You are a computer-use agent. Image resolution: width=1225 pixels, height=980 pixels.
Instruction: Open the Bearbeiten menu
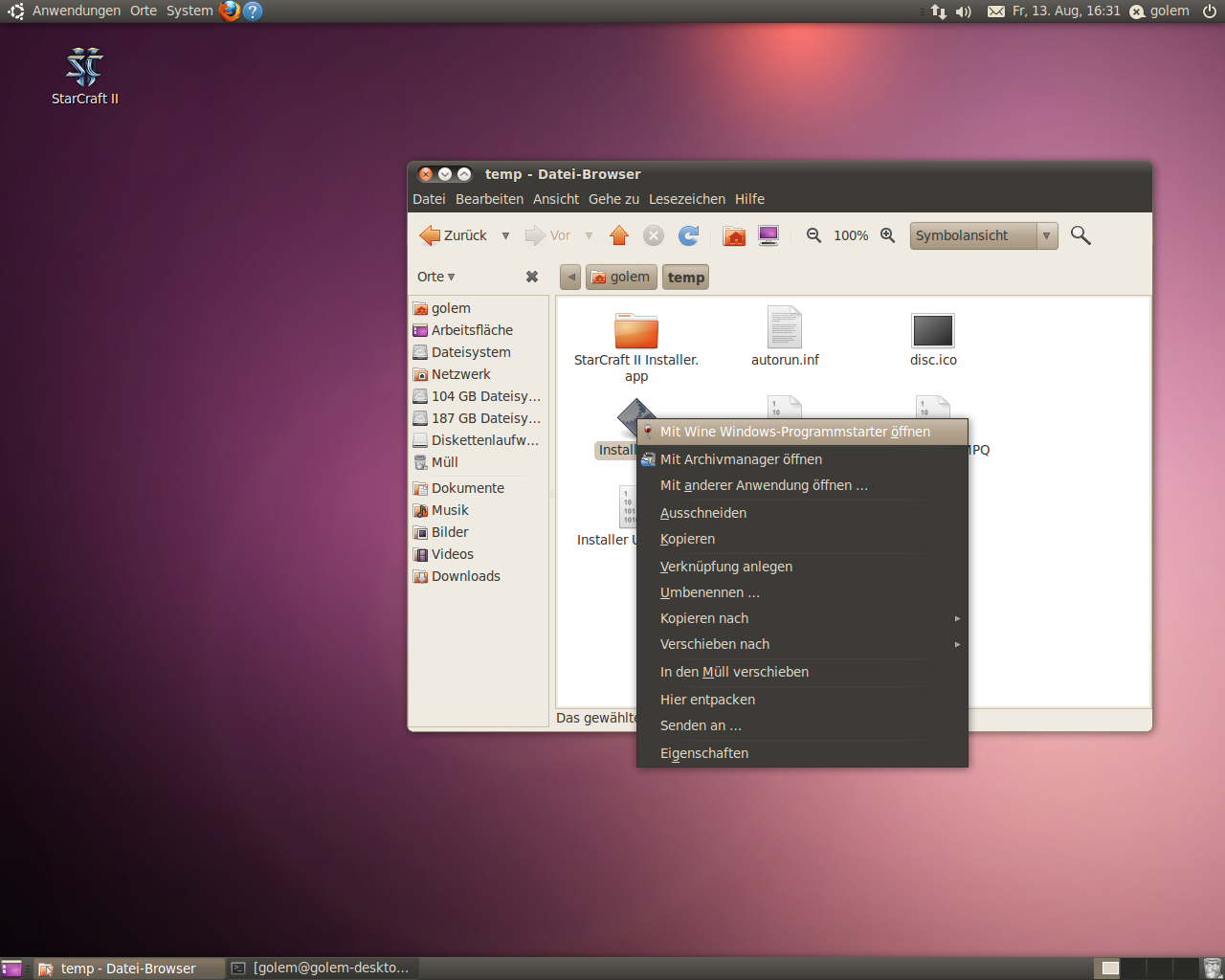click(x=489, y=199)
